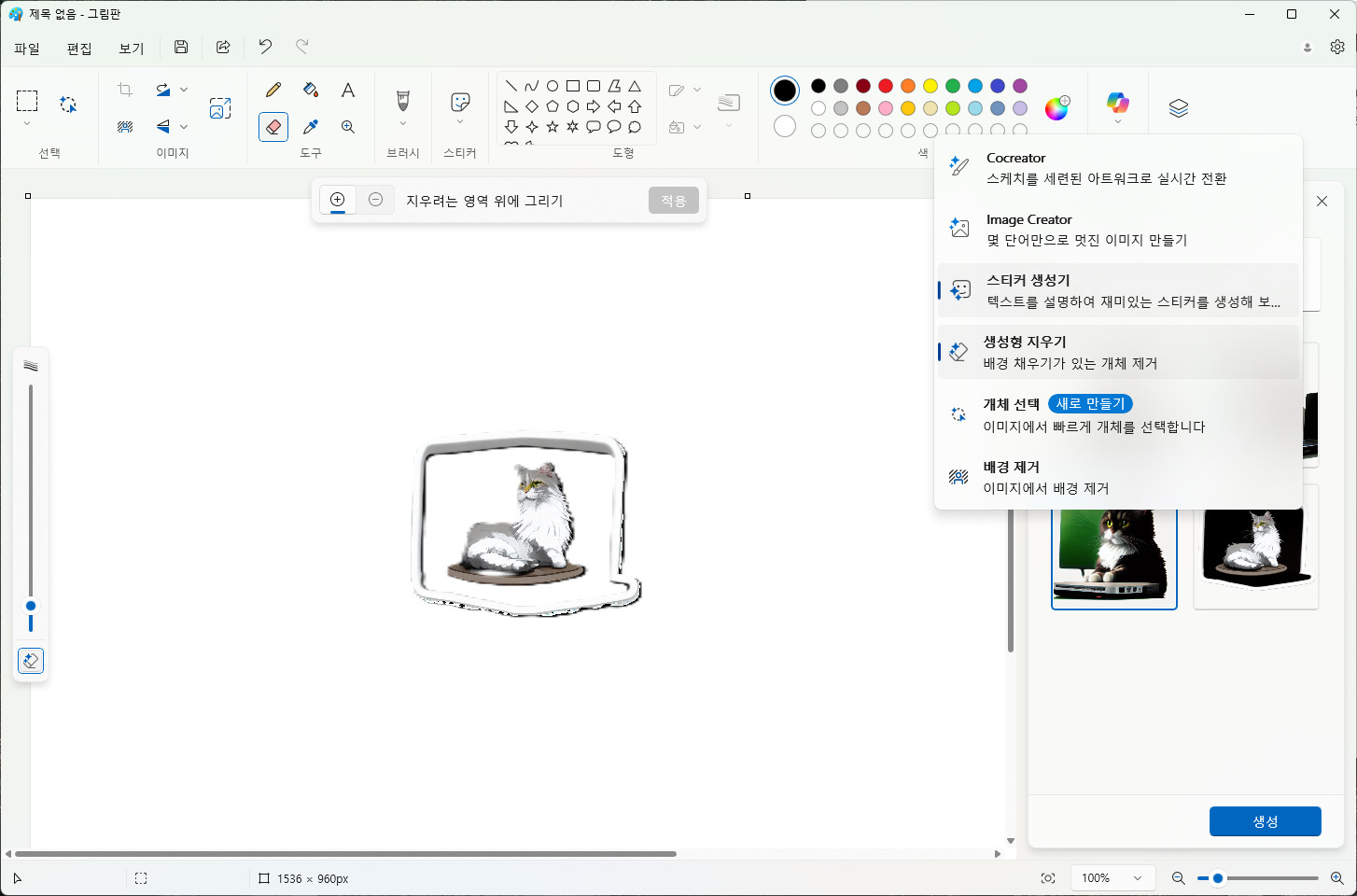
Task: Open the Layers panel icon
Action: pyautogui.click(x=1179, y=108)
